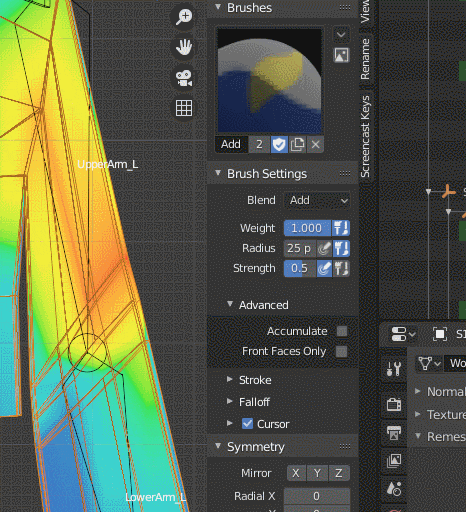
Task: Toggle unified radius icon next to Radius
Action: click(x=341, y=248)
